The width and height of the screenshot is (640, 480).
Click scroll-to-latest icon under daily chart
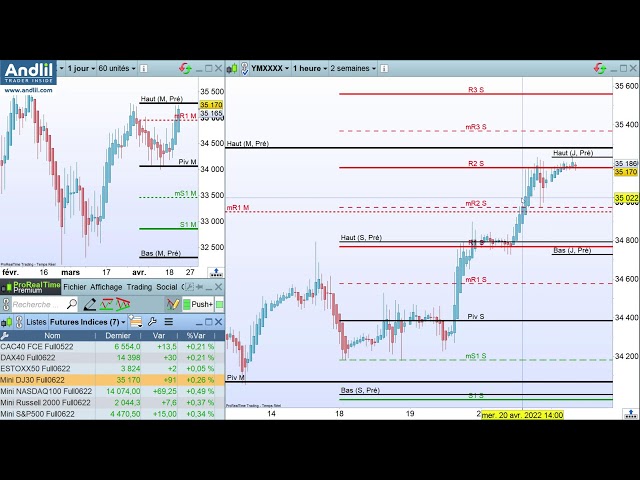click(x=216, y=272)
